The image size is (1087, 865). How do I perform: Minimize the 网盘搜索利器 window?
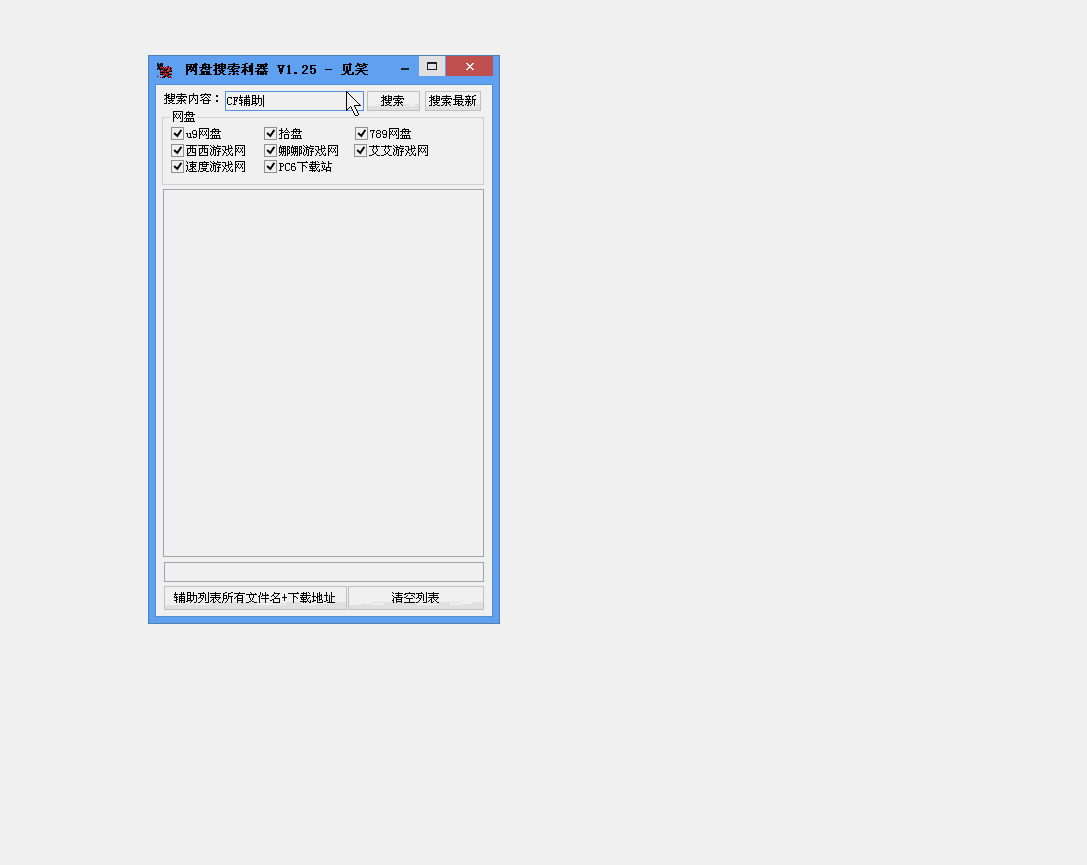click(x=405, y=68)
